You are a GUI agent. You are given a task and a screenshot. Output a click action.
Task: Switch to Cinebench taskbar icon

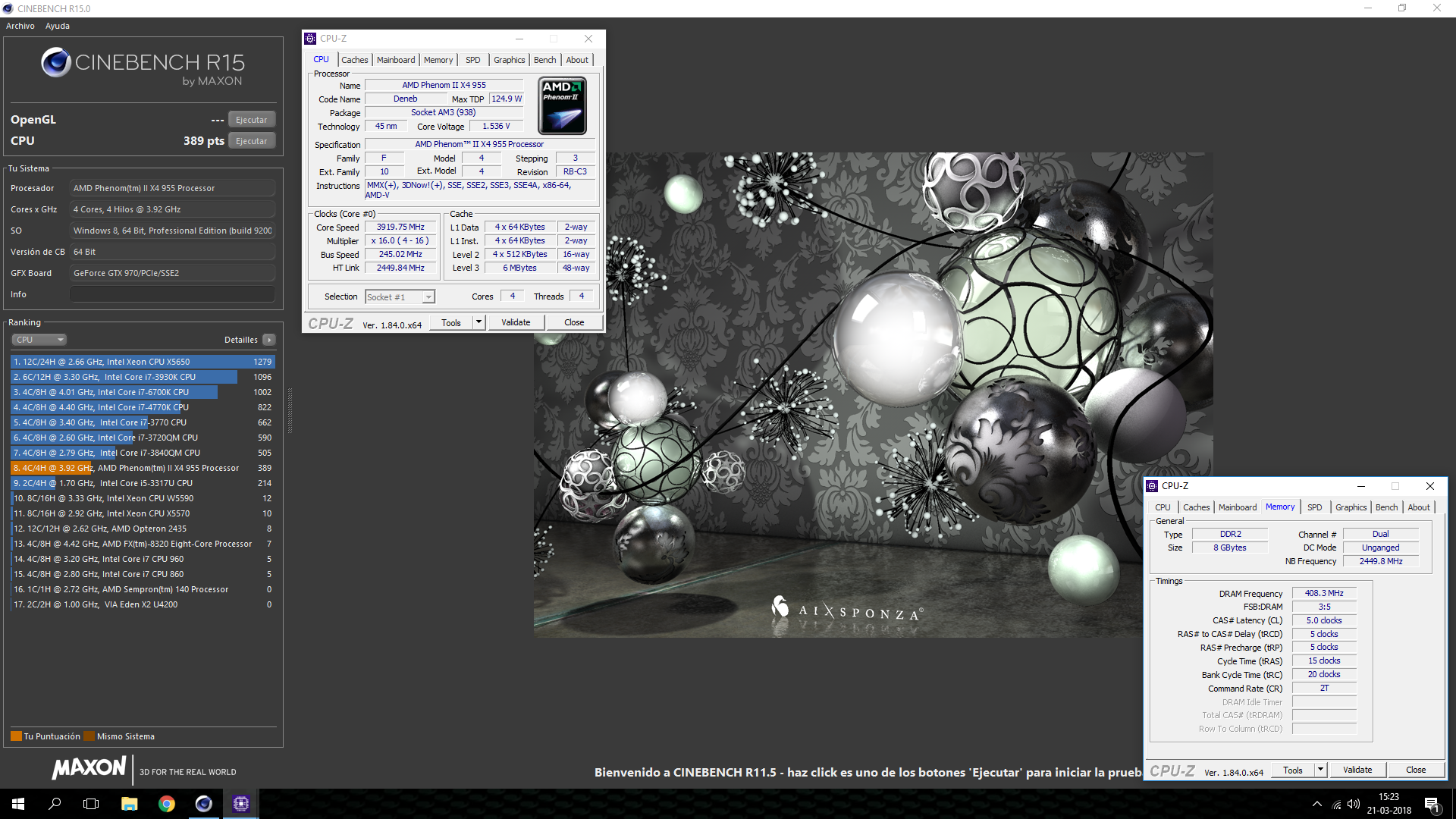203,804
